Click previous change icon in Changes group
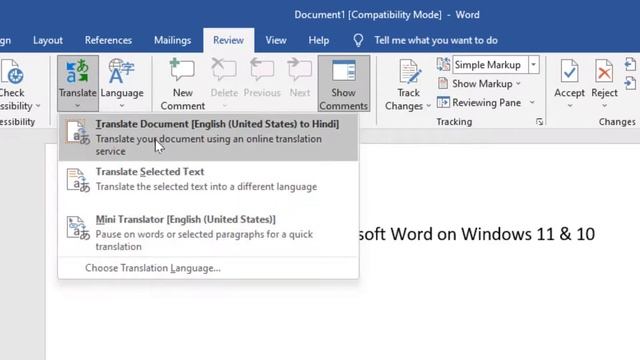640x360 pixels. [x=630, y=64]
